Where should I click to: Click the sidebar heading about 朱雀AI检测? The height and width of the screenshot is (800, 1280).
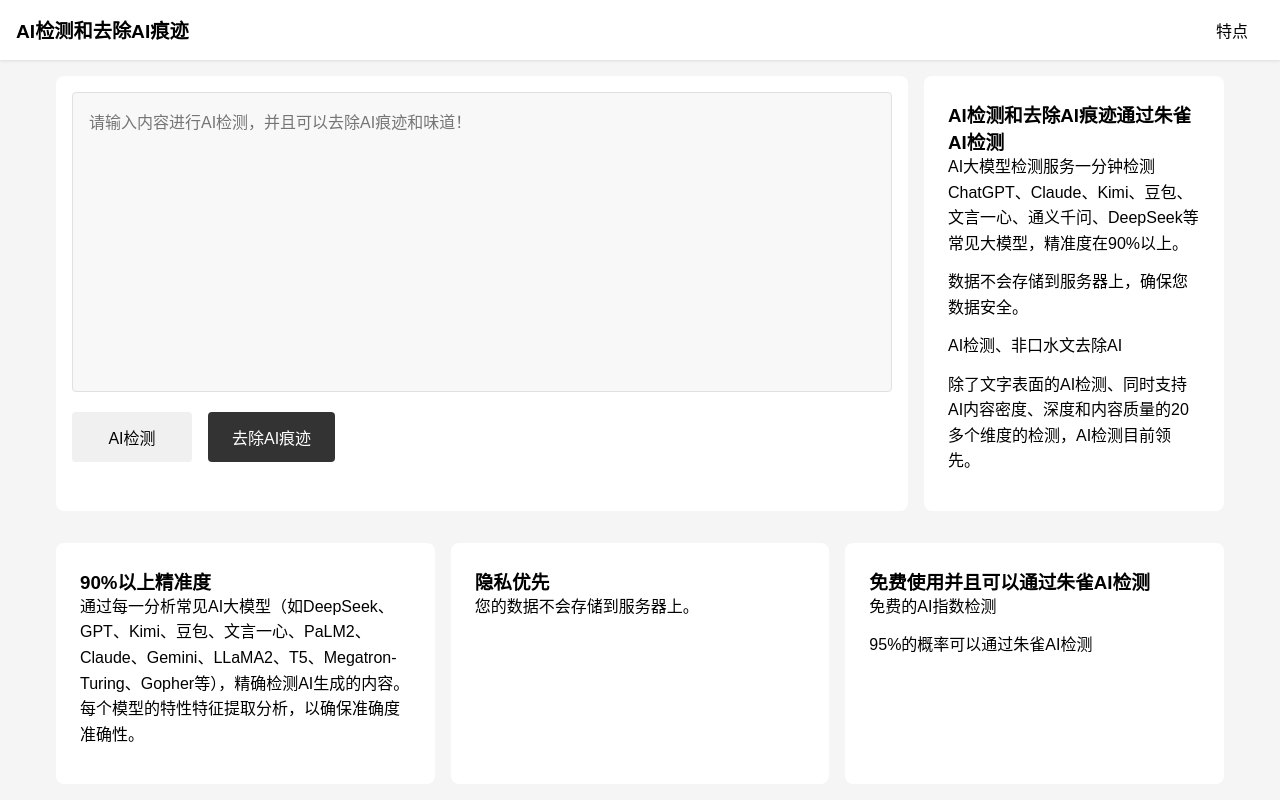[x=1069, y=128]
